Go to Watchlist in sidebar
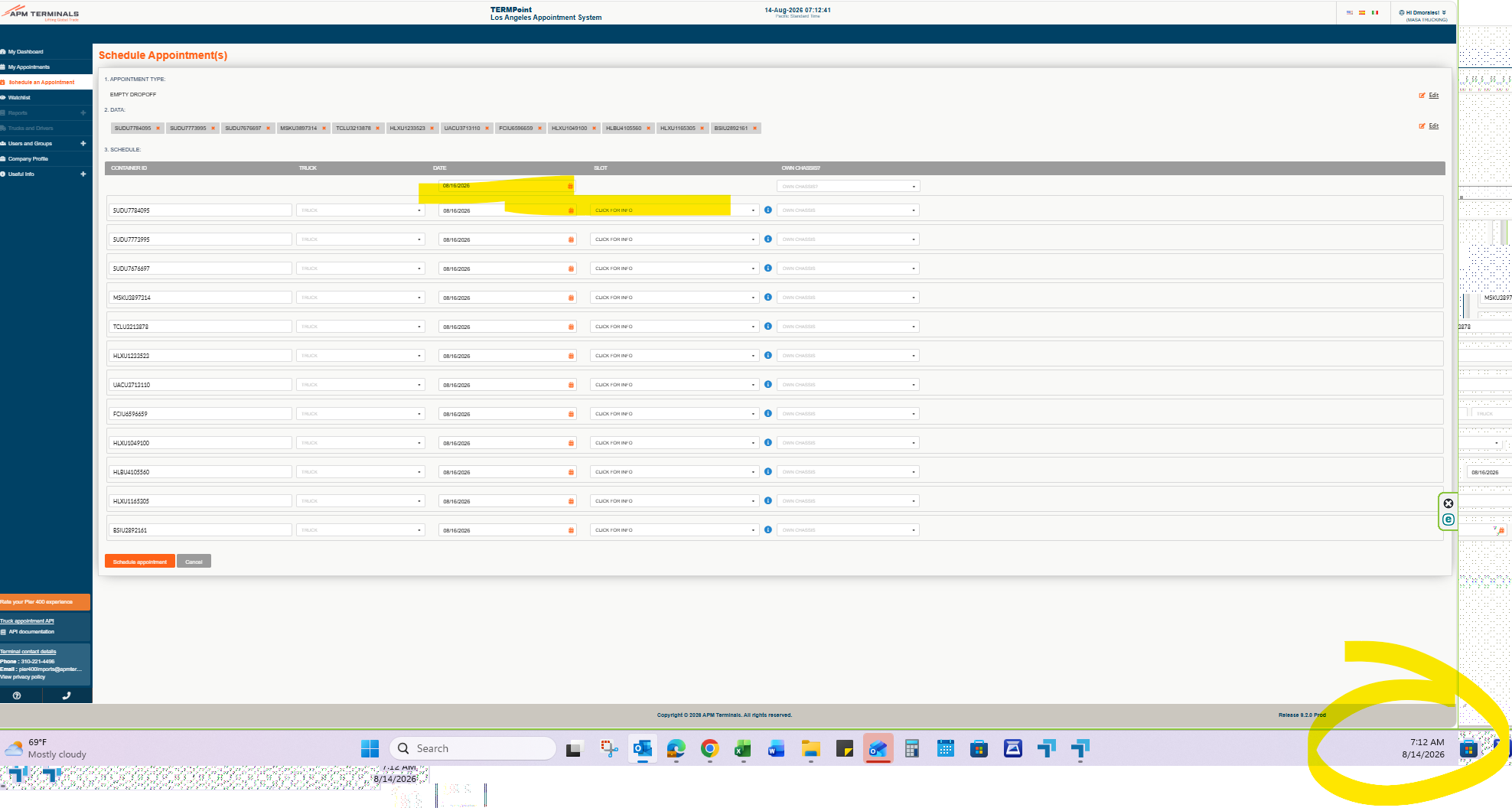Screen dimensions: 1512x811 [x=19, y=98]
